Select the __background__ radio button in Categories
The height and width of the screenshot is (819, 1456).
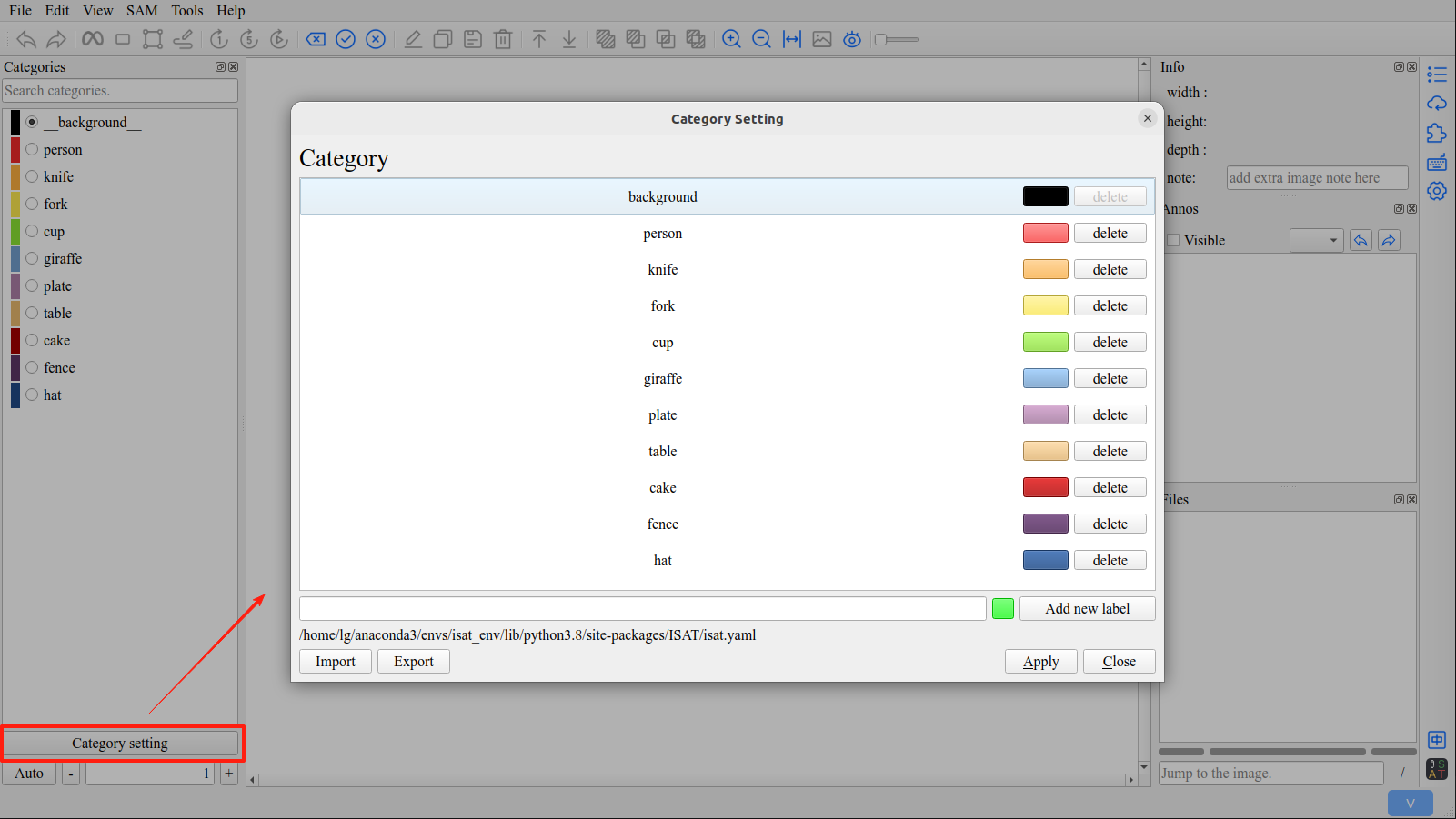point(32,122)
